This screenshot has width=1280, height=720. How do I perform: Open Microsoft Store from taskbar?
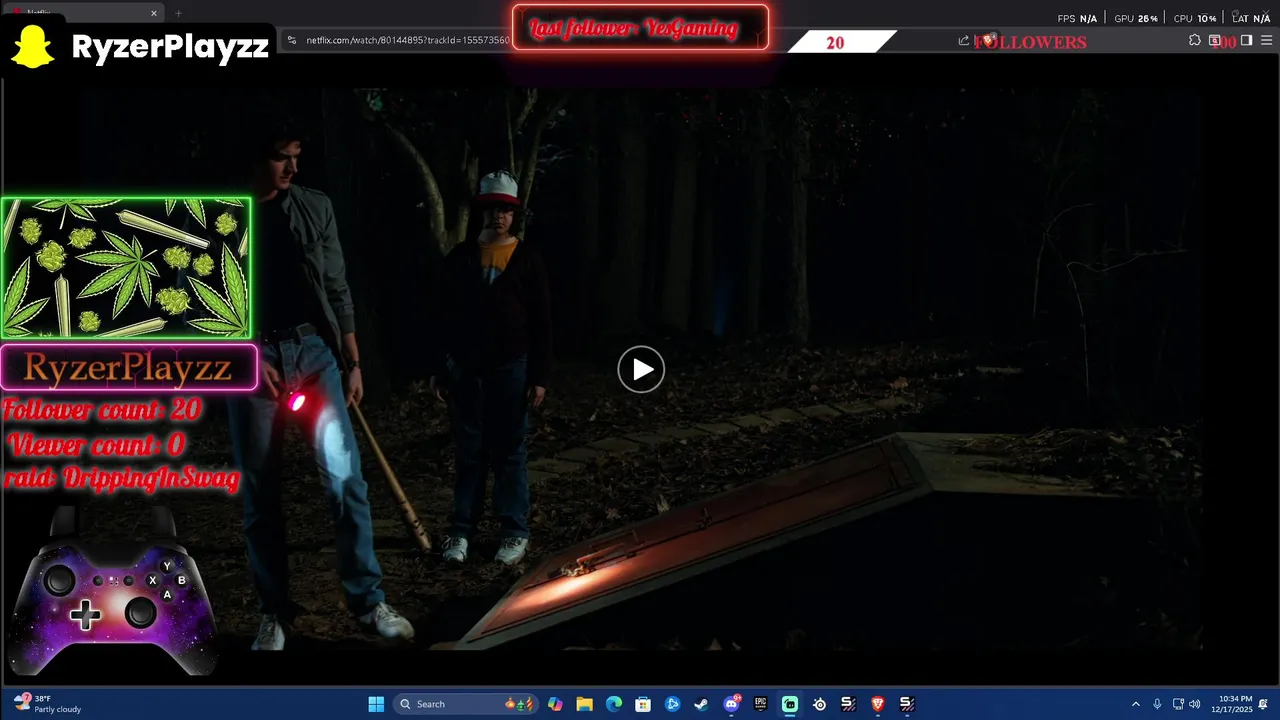point(643,704)
